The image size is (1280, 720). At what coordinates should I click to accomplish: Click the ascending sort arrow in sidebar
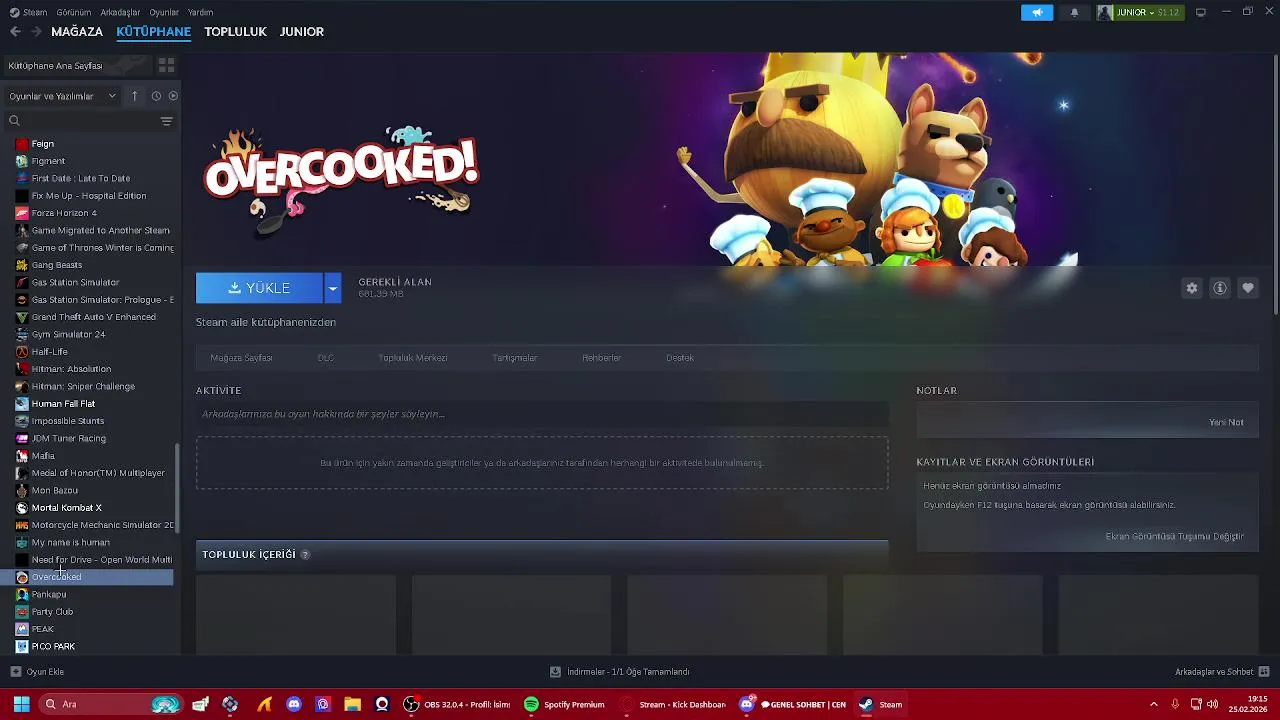[x=135, y=96]
